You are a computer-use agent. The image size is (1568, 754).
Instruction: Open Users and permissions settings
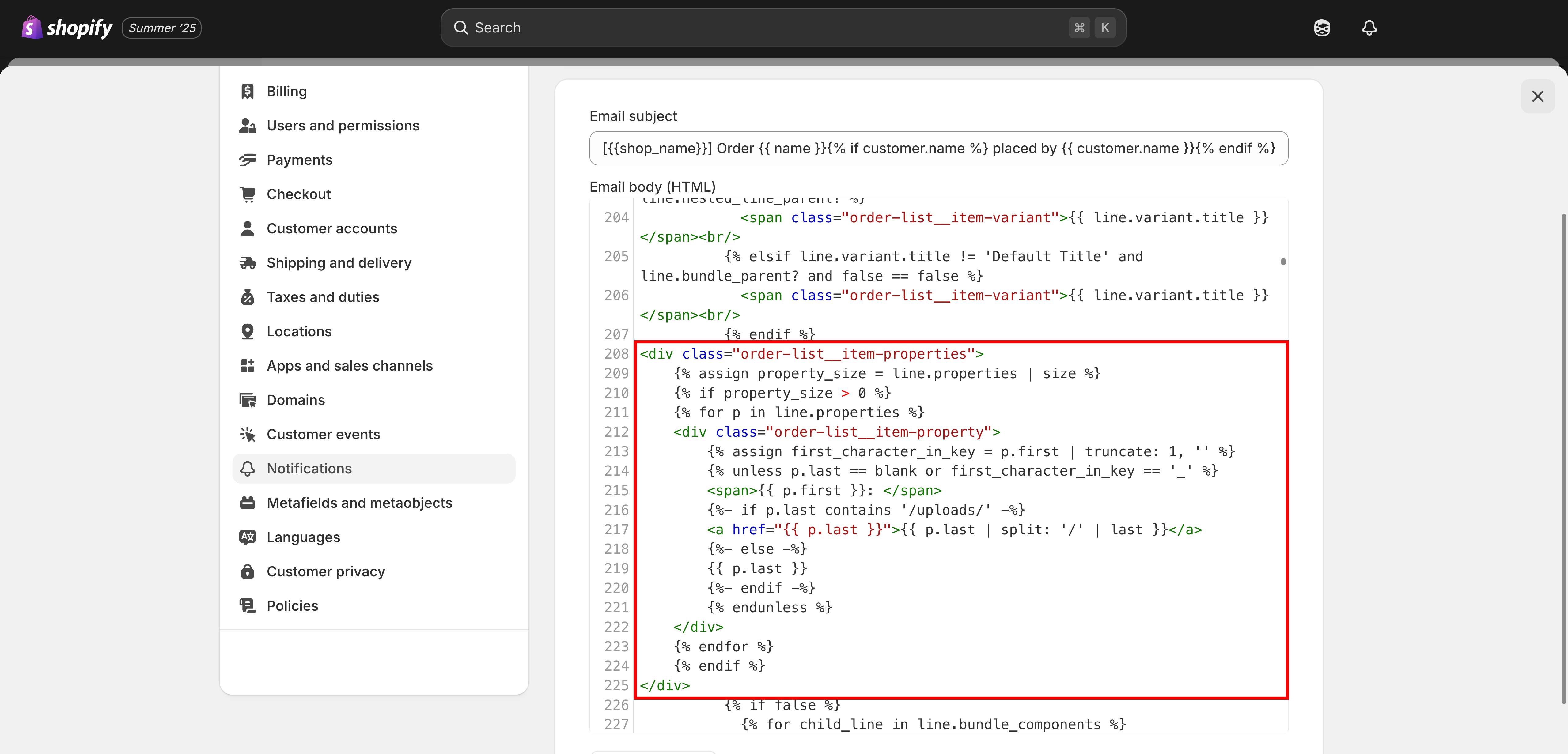tap(374, 125)
